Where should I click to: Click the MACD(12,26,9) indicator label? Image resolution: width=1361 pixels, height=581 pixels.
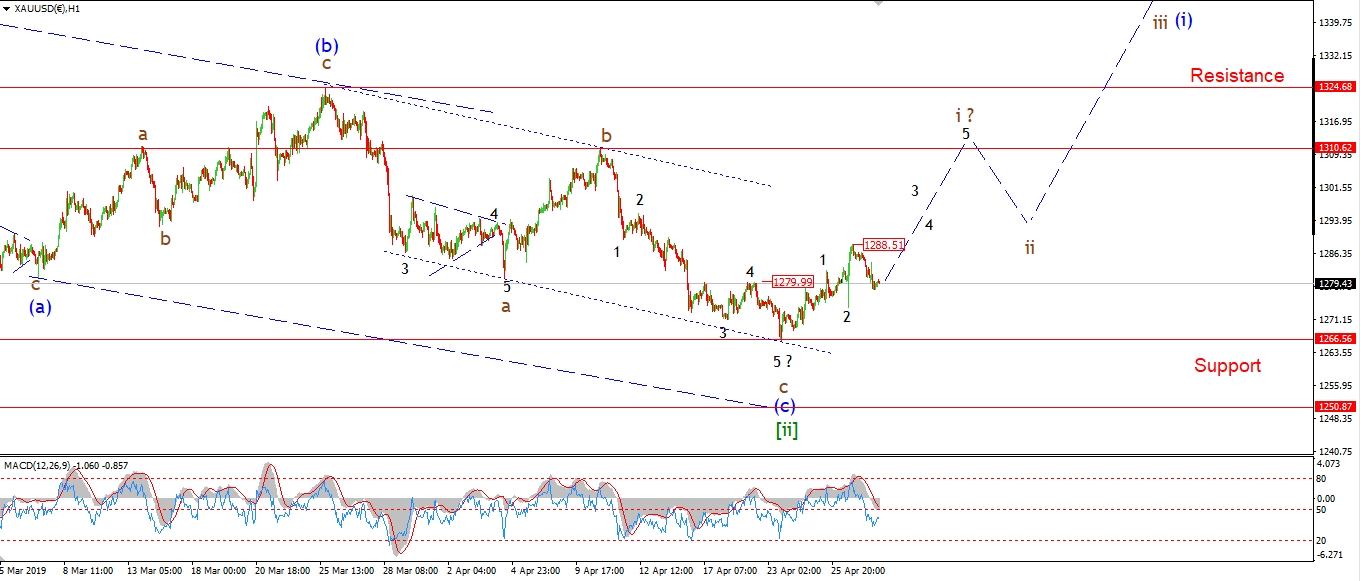point(42,466)
